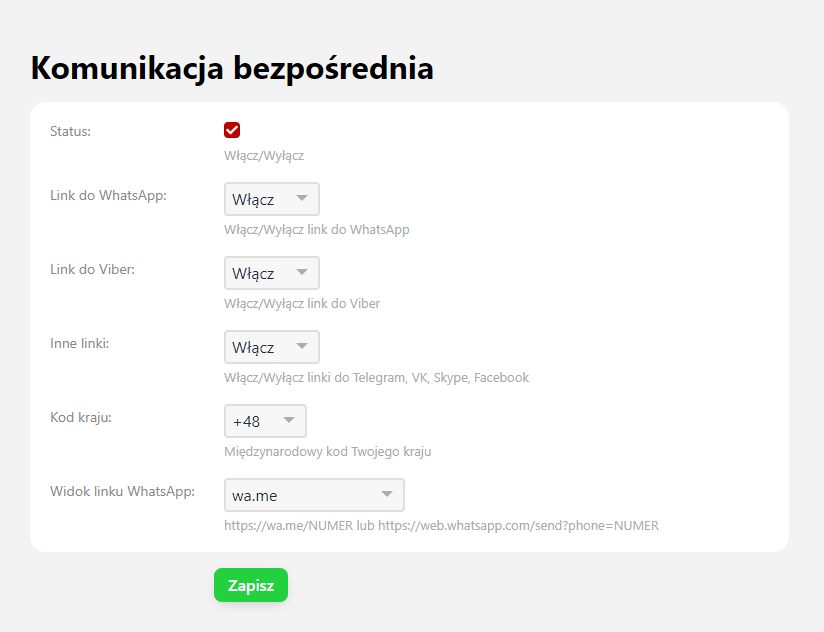Click the arrow on the +48 selector
This screenshot has height=632, width=824.
[289, 421]
